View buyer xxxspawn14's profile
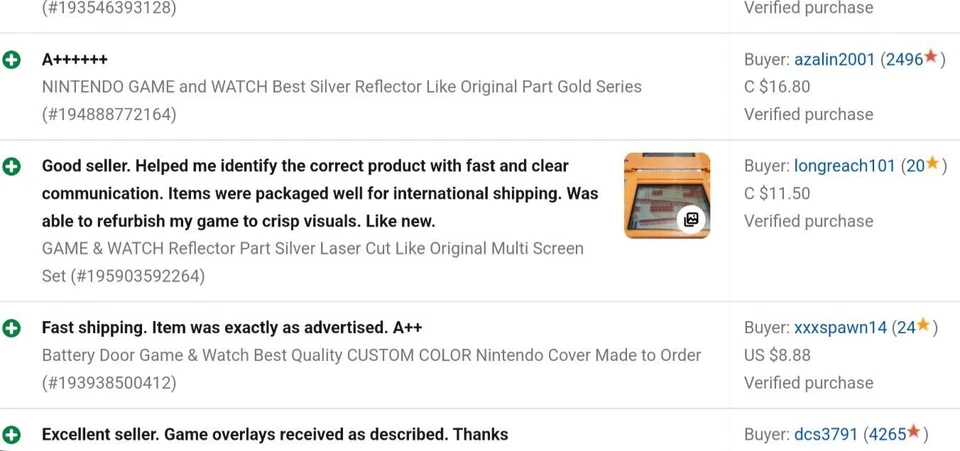 click(x=840, y=327)
